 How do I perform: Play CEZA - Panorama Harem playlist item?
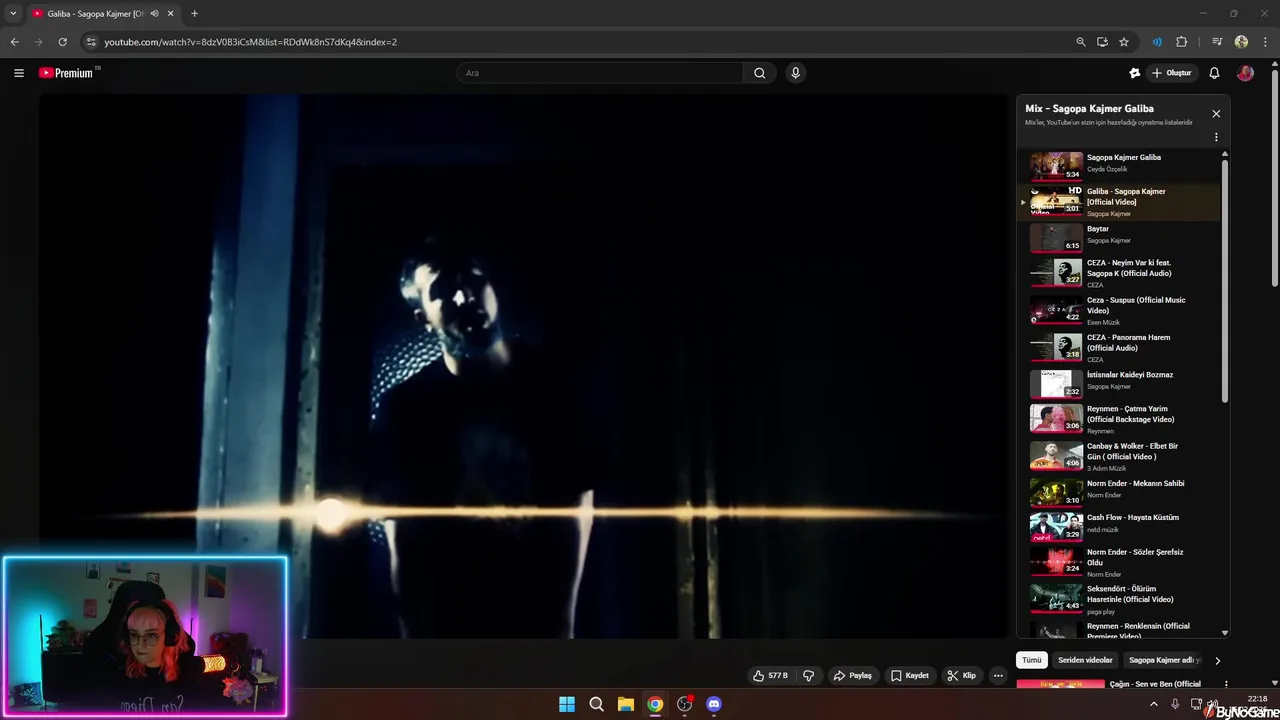point(1119,347)
